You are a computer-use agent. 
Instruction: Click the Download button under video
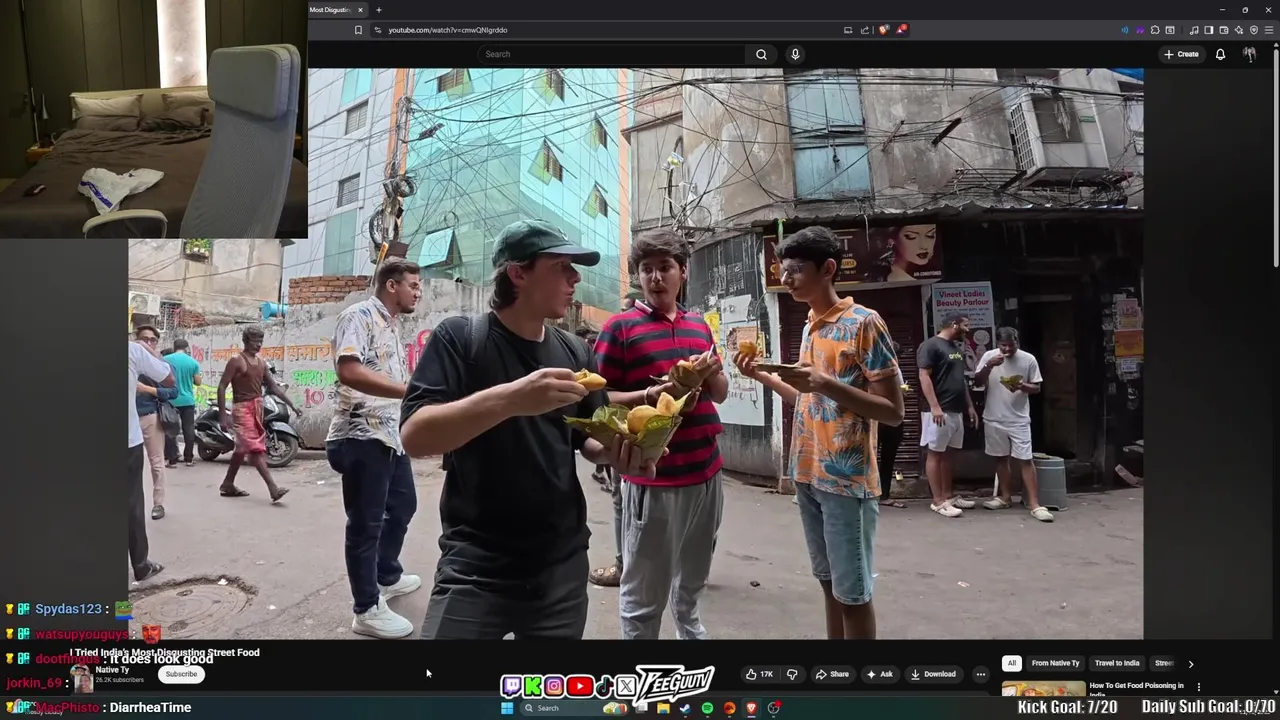pos(933,674)
